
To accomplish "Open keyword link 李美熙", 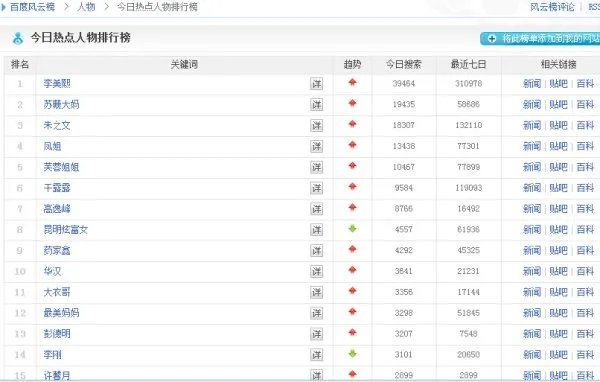I will pos(57,83).
